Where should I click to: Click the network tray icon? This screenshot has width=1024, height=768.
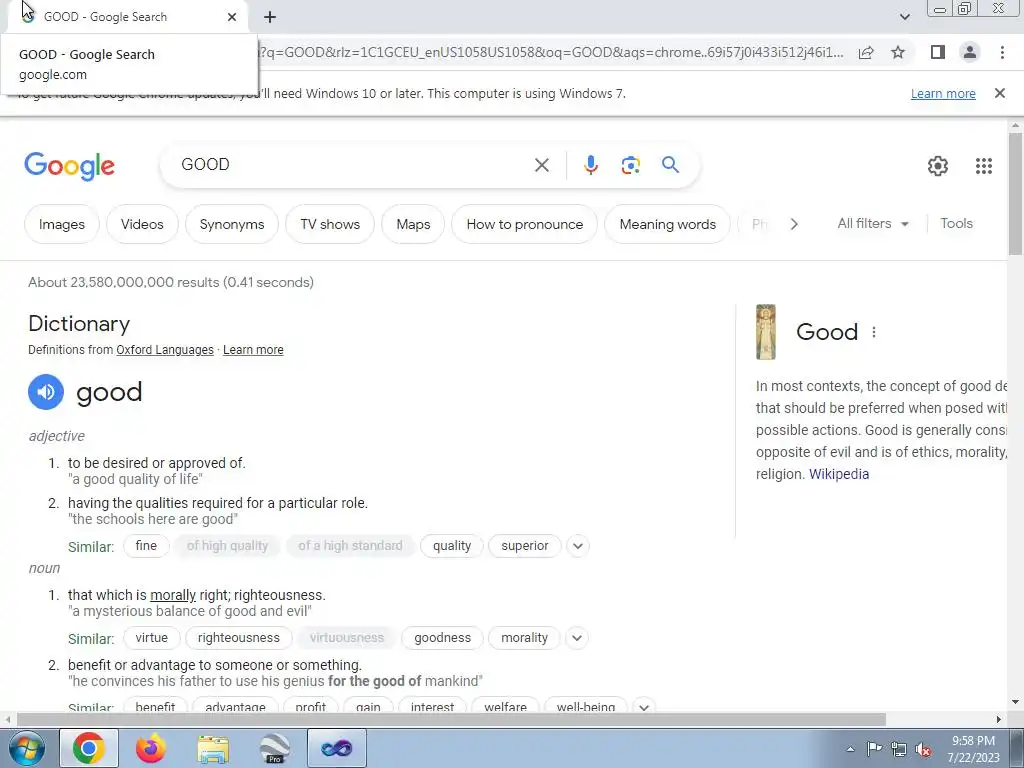tap(899, 749)
